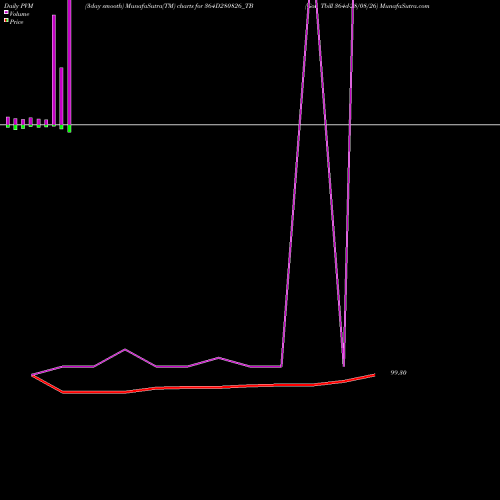Select the Volume legend label

[x=19, y=14]
